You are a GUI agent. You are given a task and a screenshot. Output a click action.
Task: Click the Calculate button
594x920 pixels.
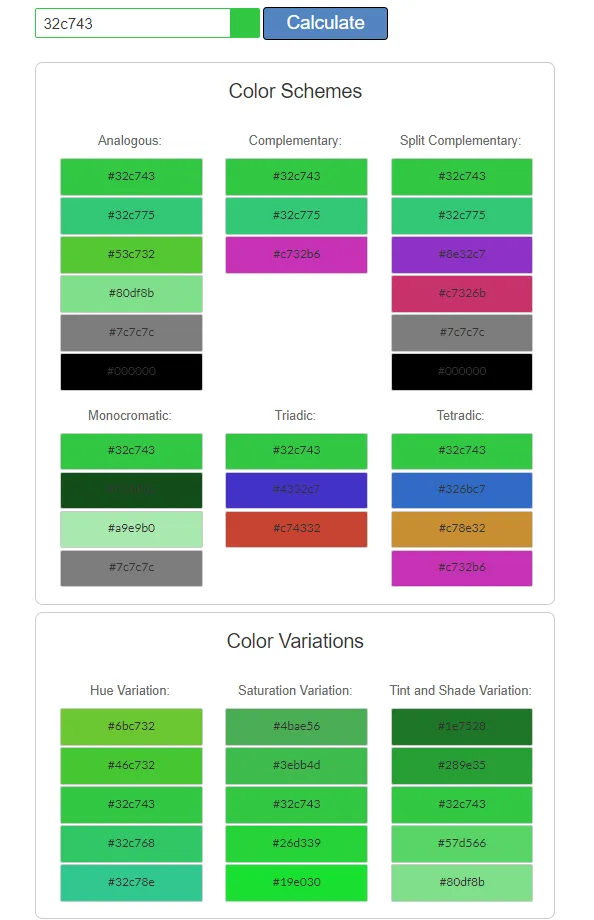pos(325,23)
